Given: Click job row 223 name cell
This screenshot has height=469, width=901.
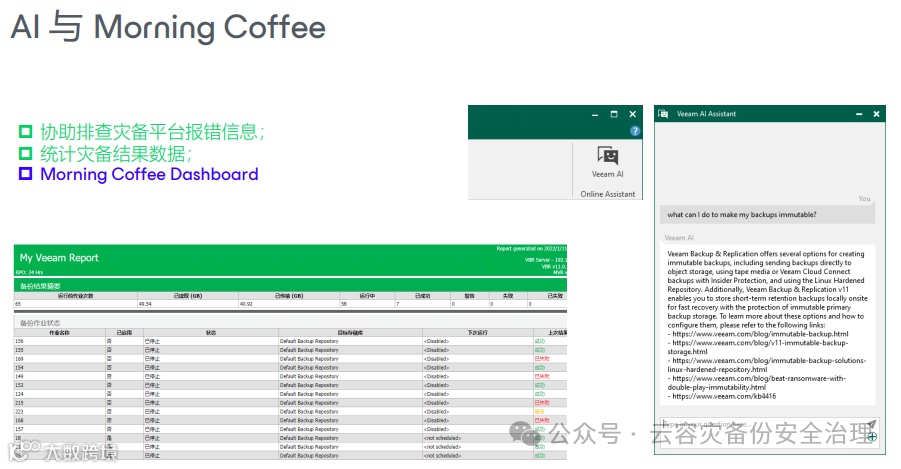Looking at the screenshot, I should point(60,412).
